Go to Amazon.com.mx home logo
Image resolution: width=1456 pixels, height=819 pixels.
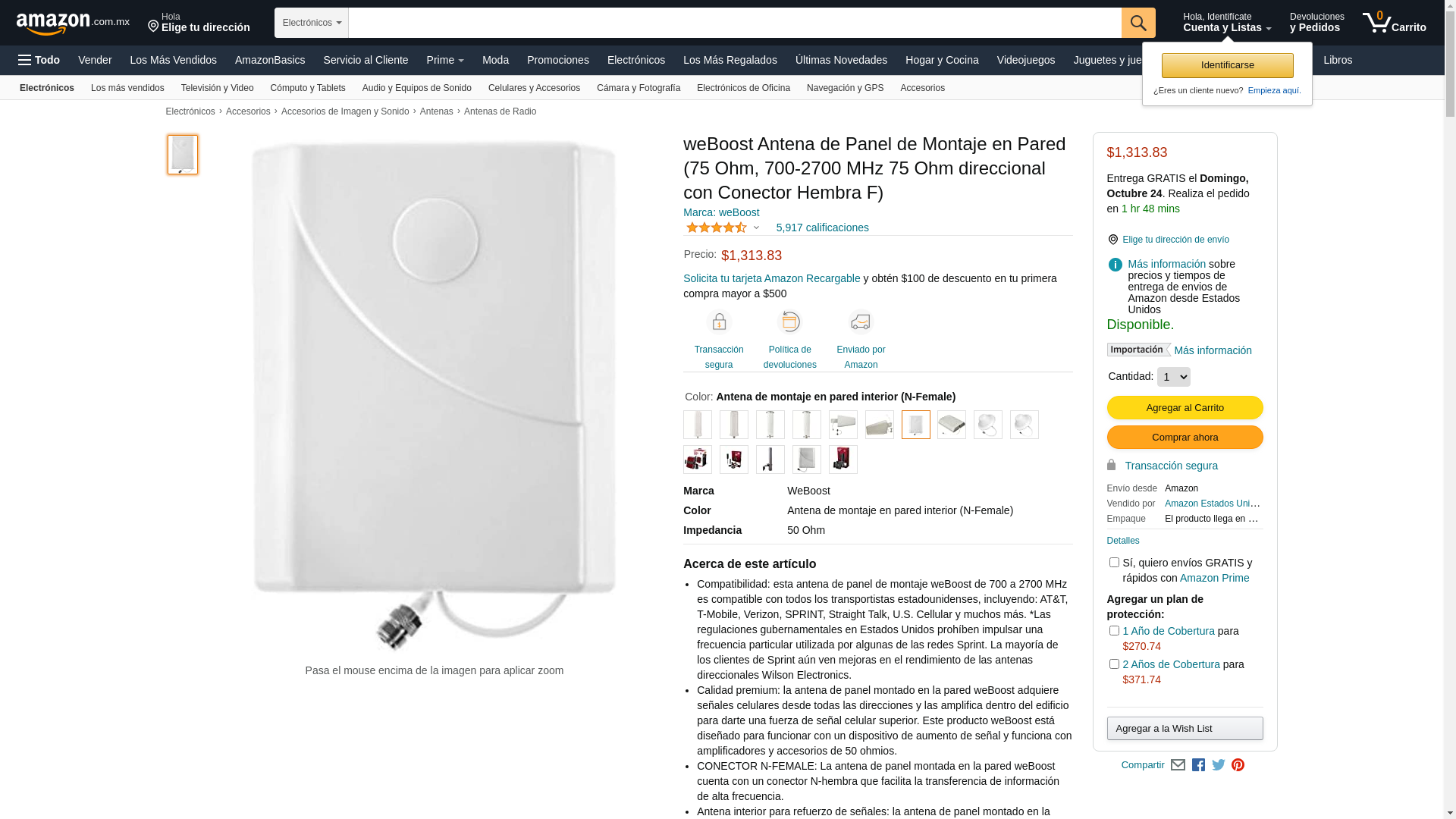pyautogui.click(x=73, y=24)
